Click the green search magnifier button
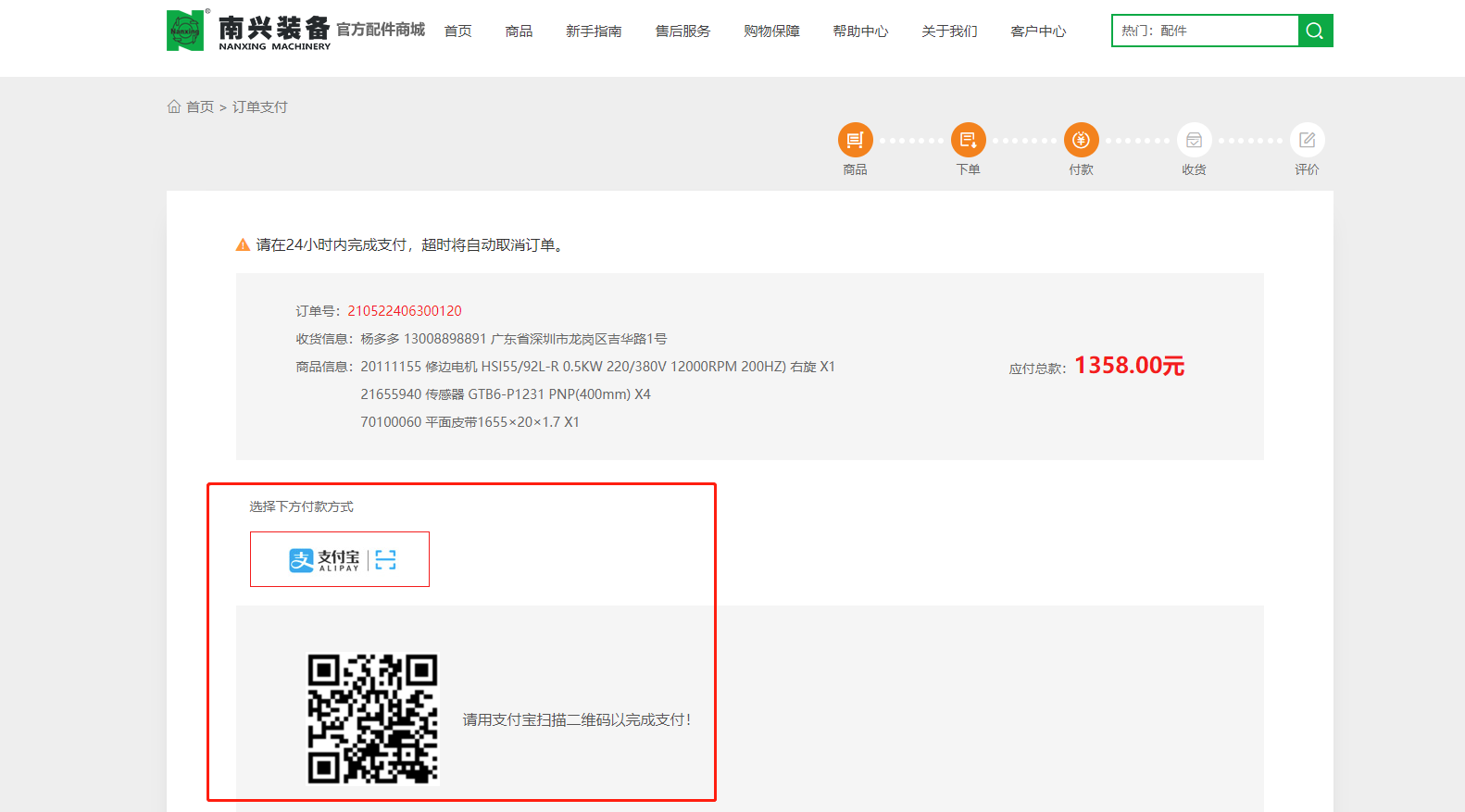This screenshot has height=812, width=1465. (x=1315, y=31)
